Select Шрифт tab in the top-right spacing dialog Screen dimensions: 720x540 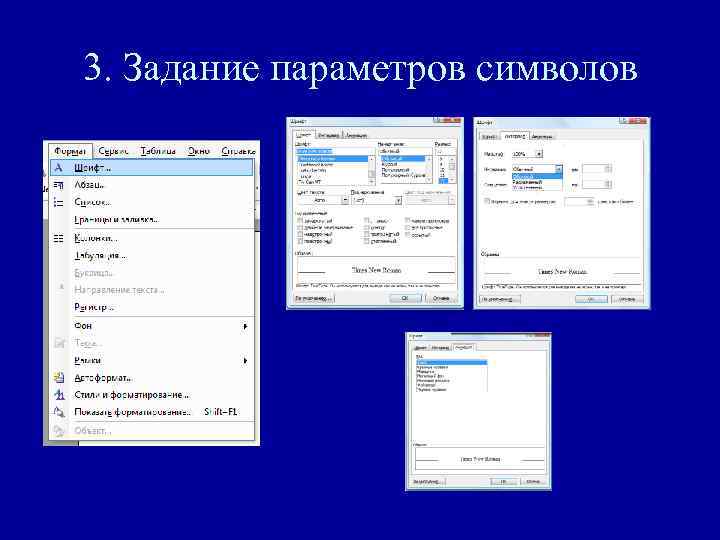tap(489, 136)
